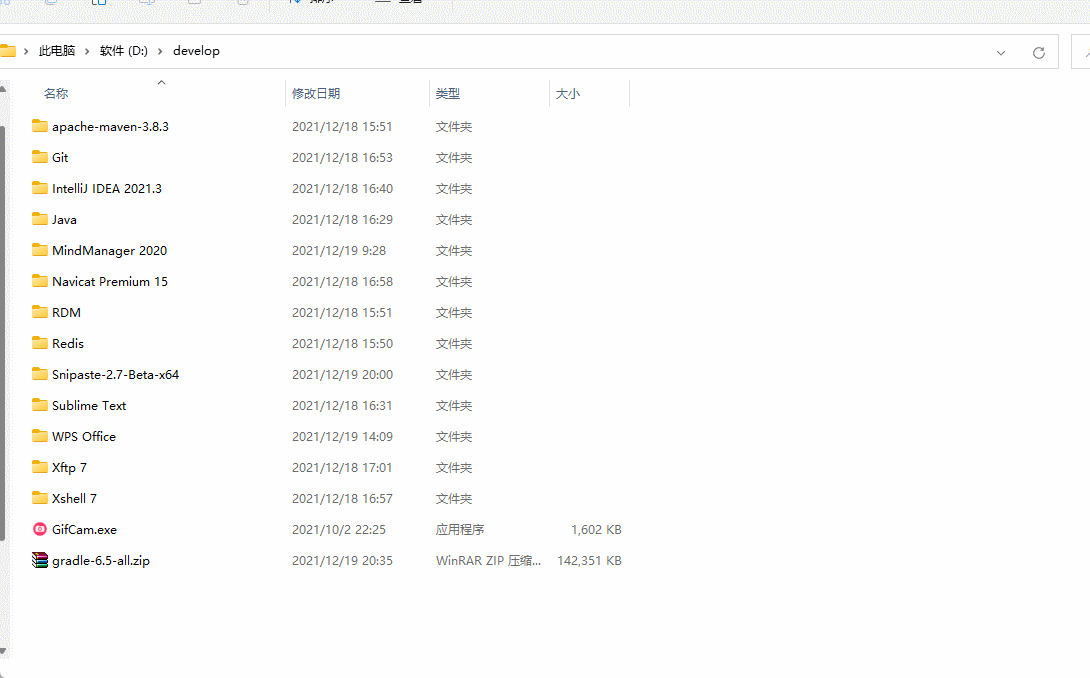Select the gradle-6.5-all.zip file name
This screenshot has width=1090, height=678.
[101, 560]
